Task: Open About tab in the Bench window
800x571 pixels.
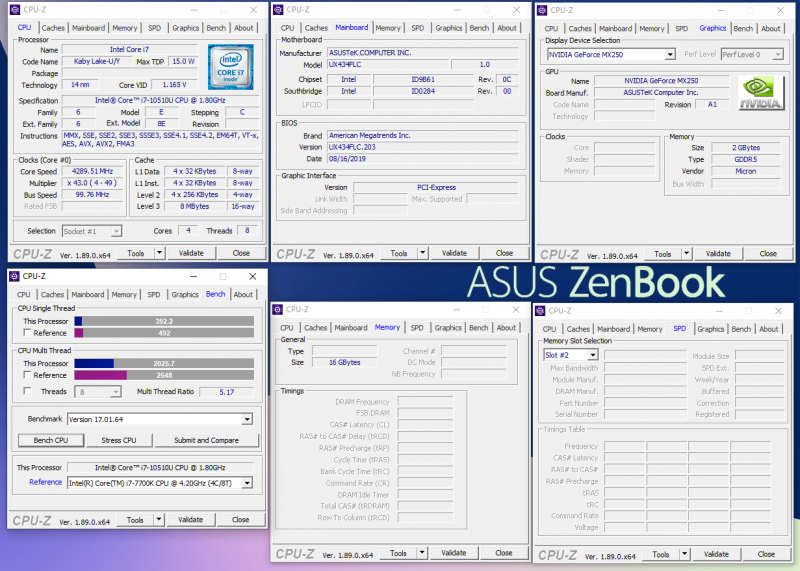Action: click(243, 294)
